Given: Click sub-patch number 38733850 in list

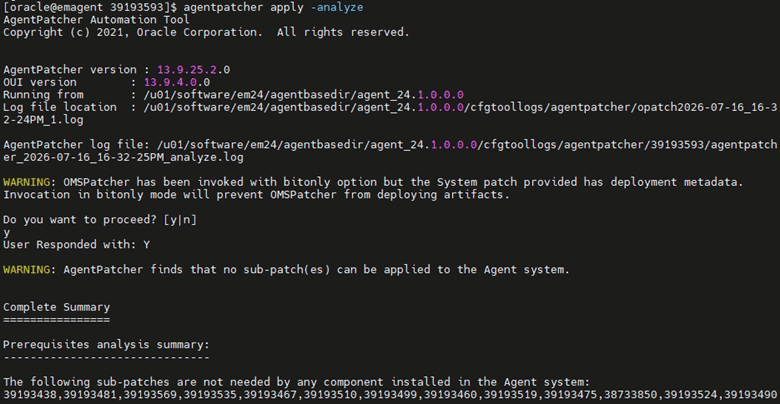Looking at the screenshot, I should pos(631,395).
